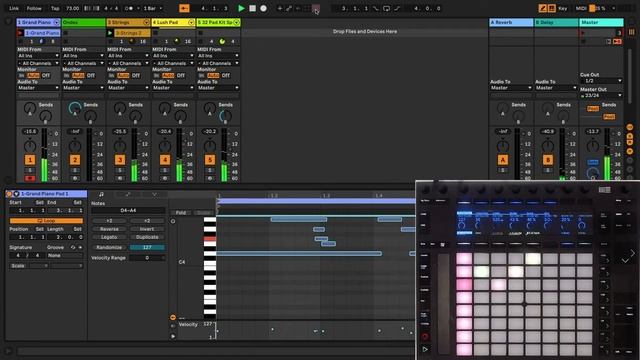Set Lush Pad Monitor to Auto

click(168, 76)
